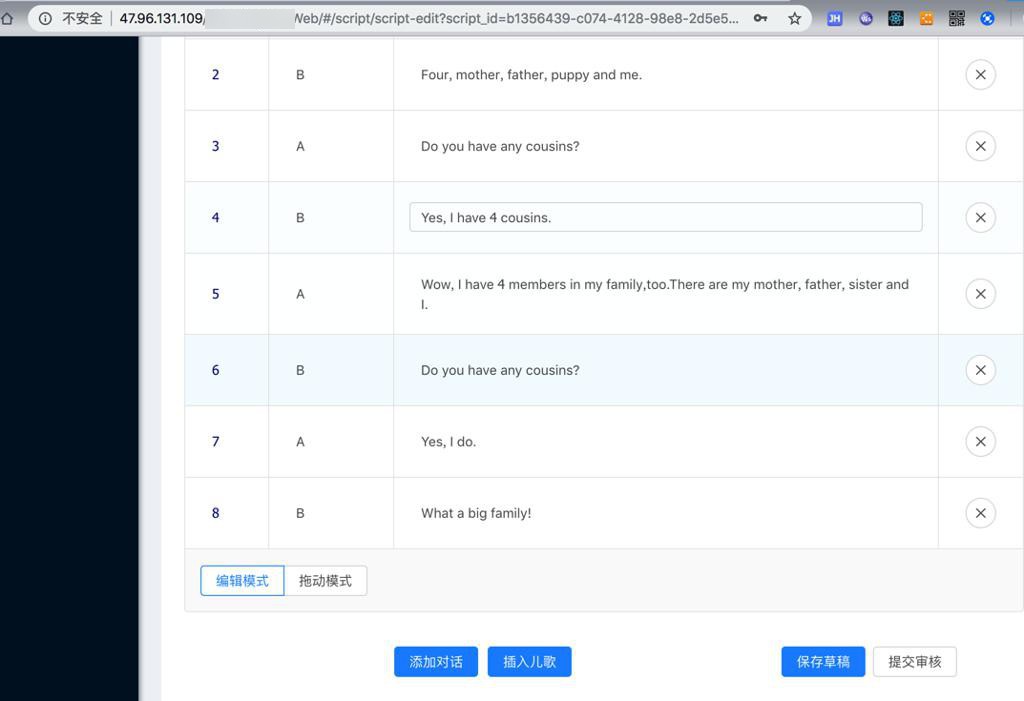The width and height of the screenshot is (1024, 701).
Task: Click the purple round extension icon
Action: (866, 18)
